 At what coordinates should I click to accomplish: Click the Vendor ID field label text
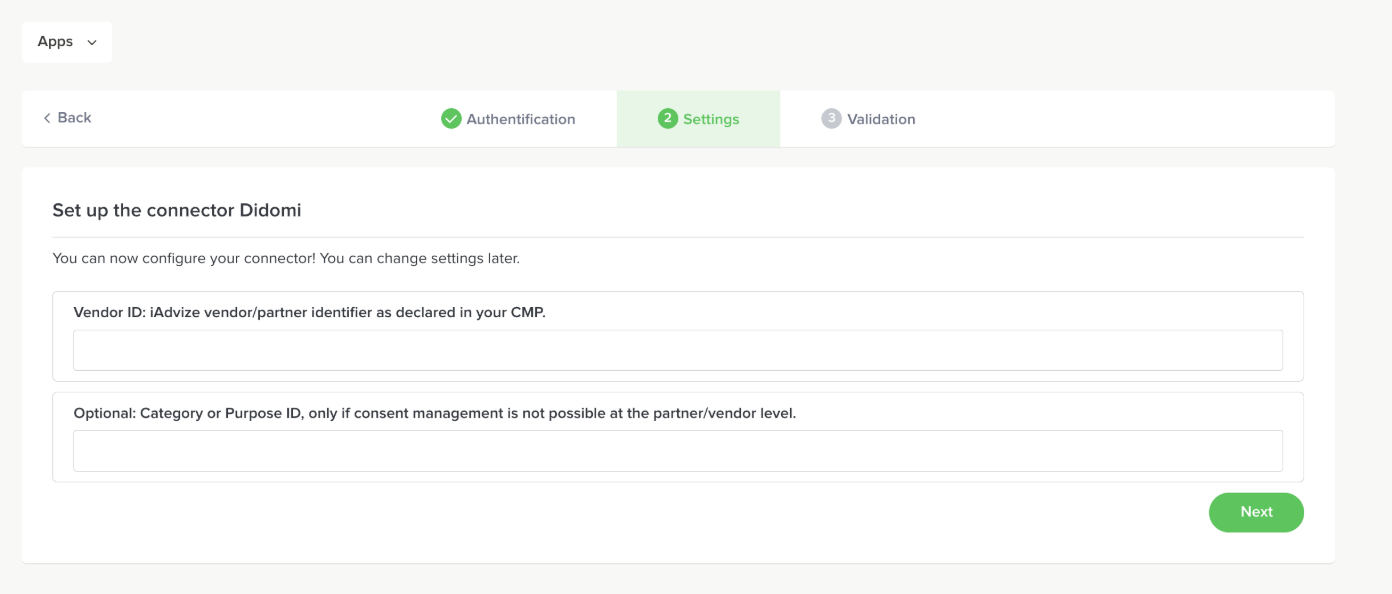(309, 312)
